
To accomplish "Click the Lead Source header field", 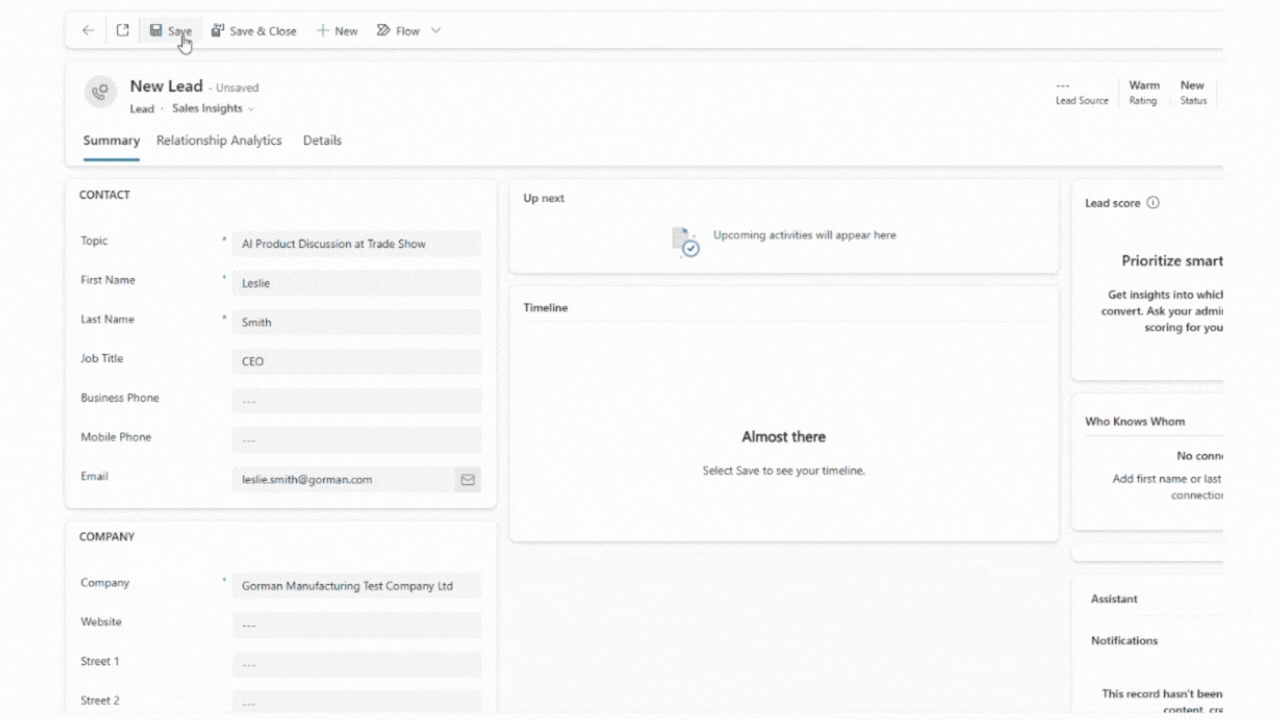I will [1082, 93].
